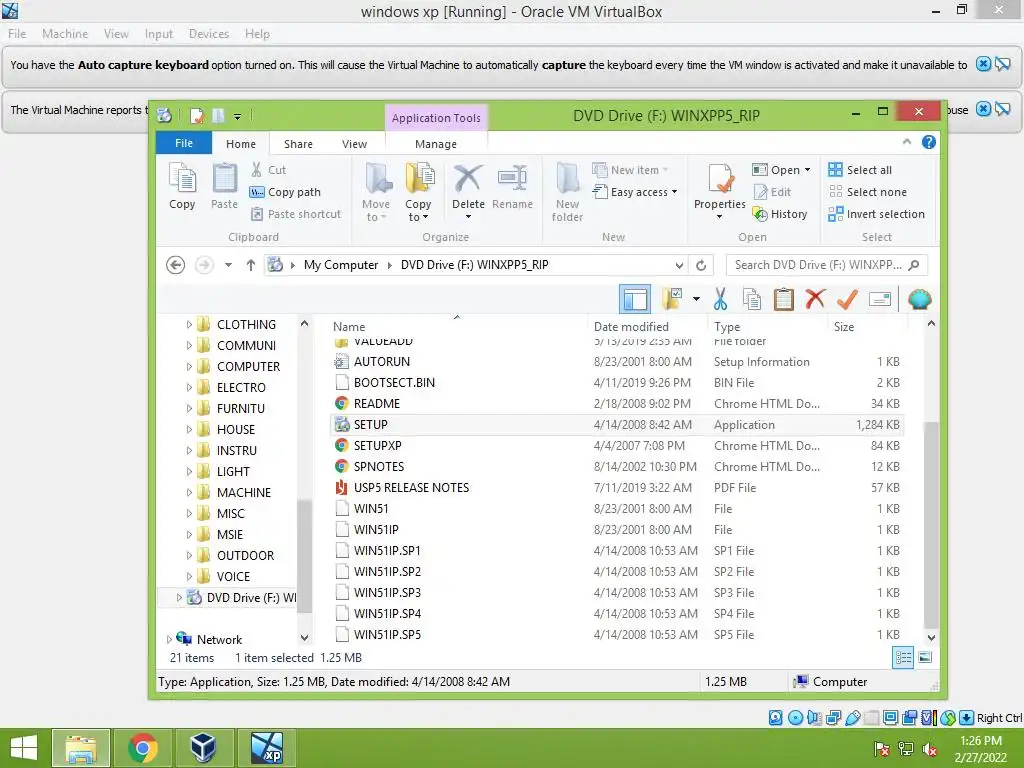This screenshot has height=768, width=1024.
Task: Toggle the layout pane icon in lower toolbar
Action: click(635, 299)
